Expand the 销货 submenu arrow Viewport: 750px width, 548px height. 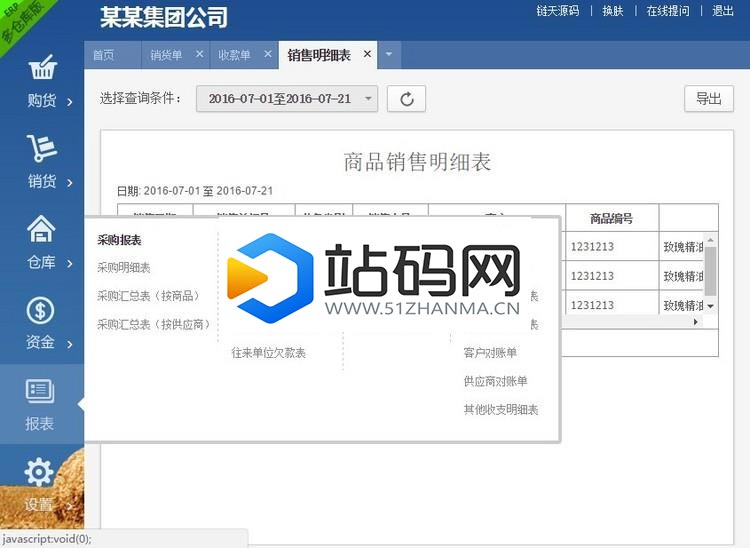coord(70,183)
